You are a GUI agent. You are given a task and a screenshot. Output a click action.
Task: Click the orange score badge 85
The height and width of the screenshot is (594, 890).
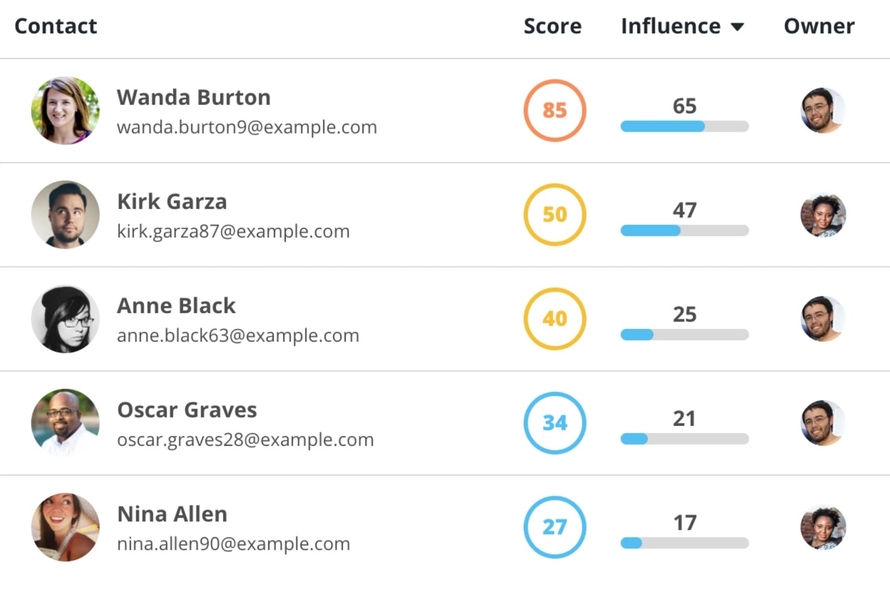[x=555, y=110]
